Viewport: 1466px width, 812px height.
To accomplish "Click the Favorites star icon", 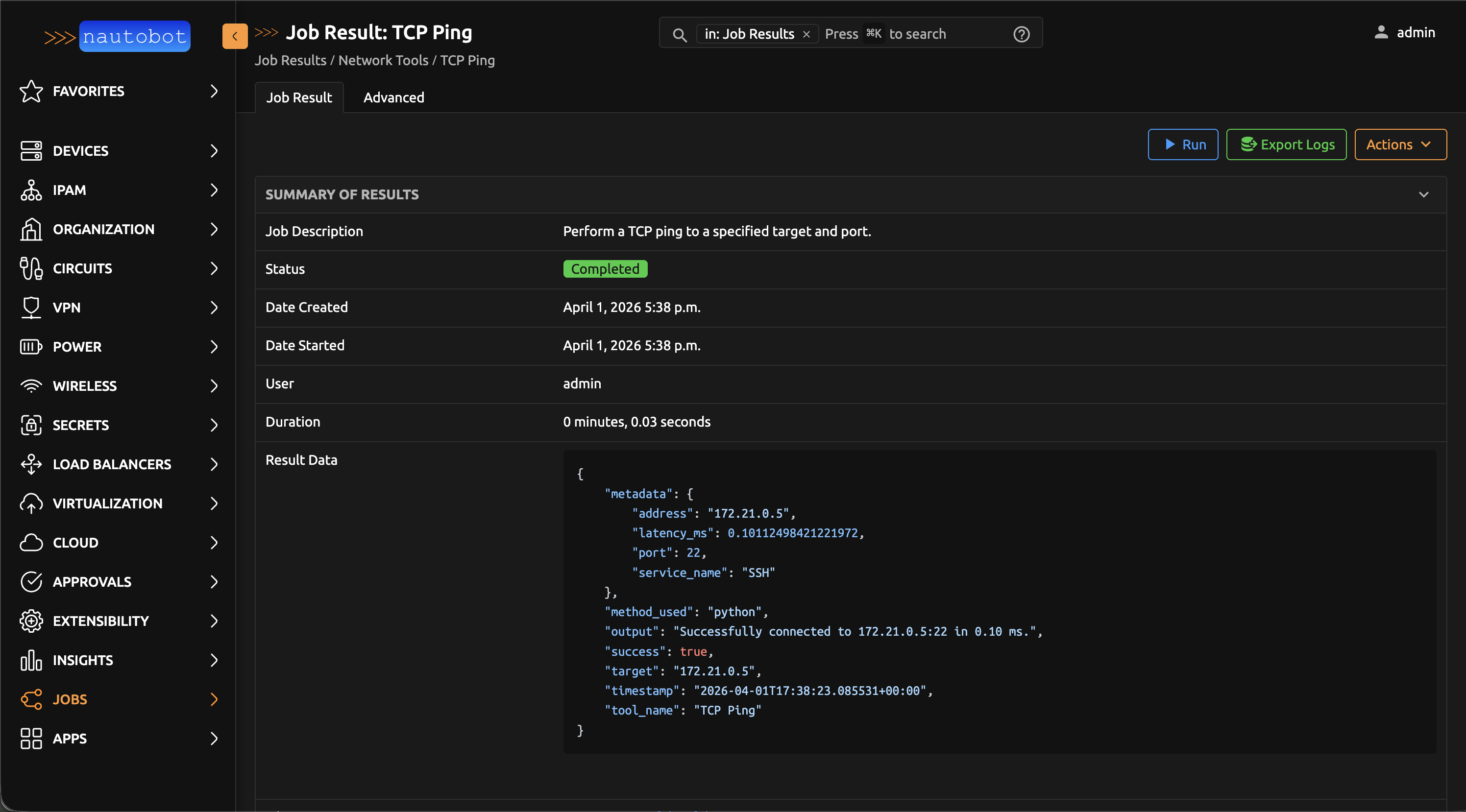I will 31,91.
